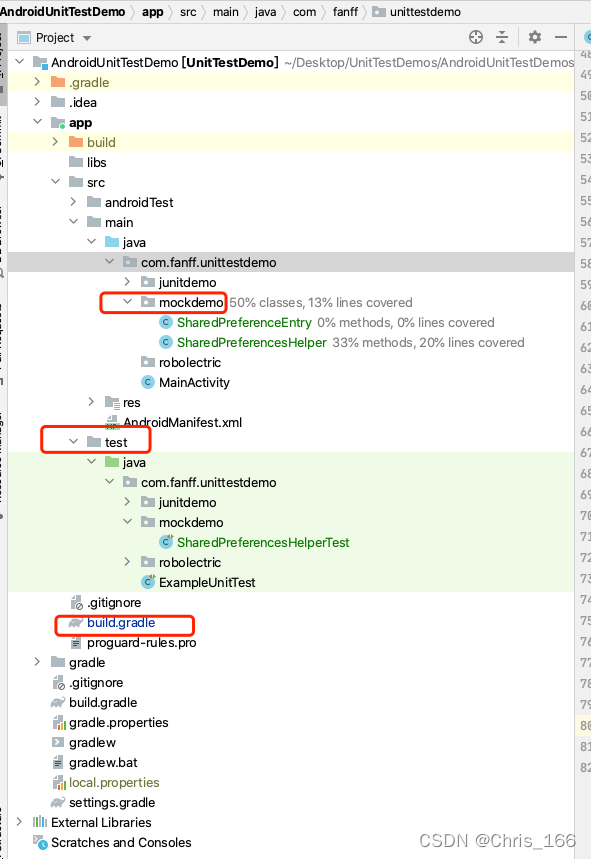Click the gradlew script icon
This screenshot has height=859, width=591.
pyautogui.click(x=58, y=742)
